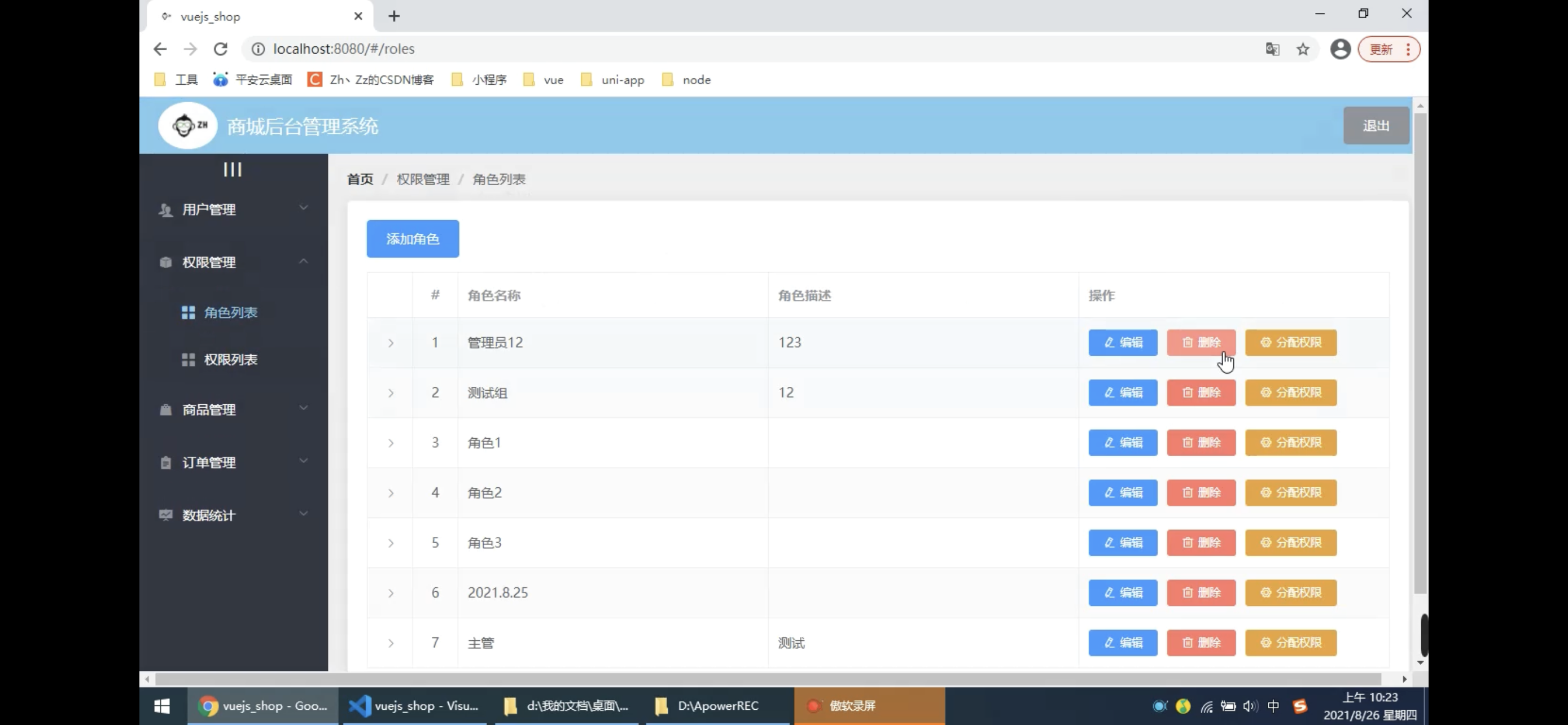1568x725 pixels.
Task: Click the vertical page scrollbar
Action: point(1420,353)
